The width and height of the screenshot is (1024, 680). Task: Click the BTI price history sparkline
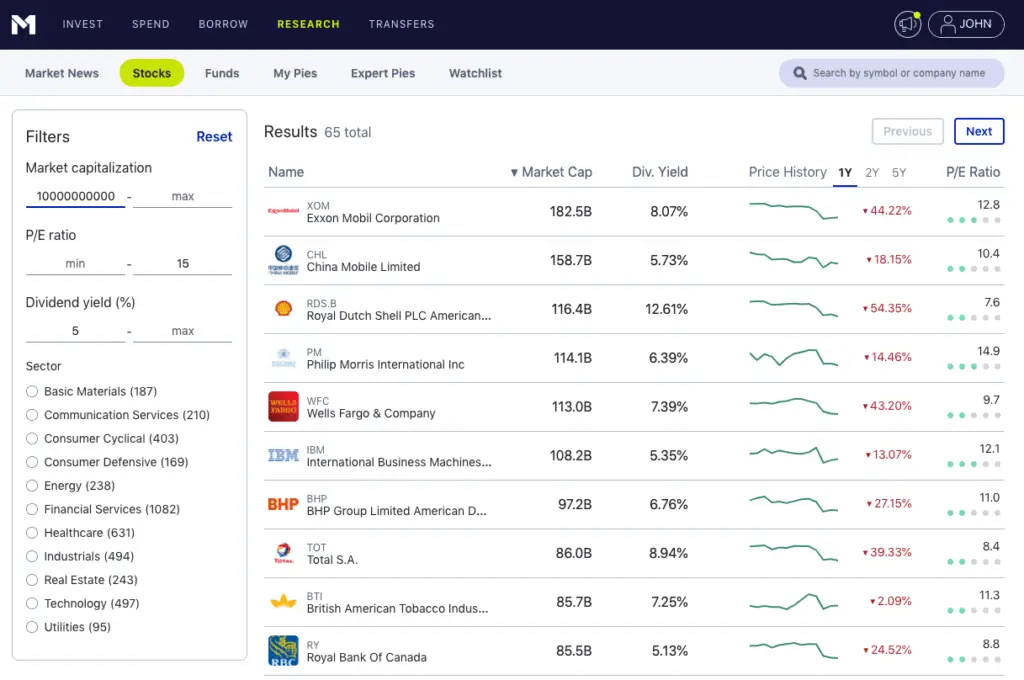793,602
